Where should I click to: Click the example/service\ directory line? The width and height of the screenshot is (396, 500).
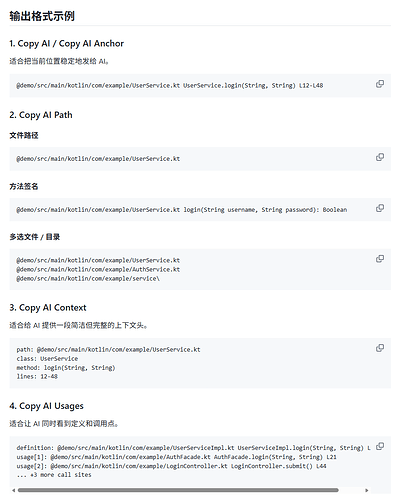click(x=88, y=278)
